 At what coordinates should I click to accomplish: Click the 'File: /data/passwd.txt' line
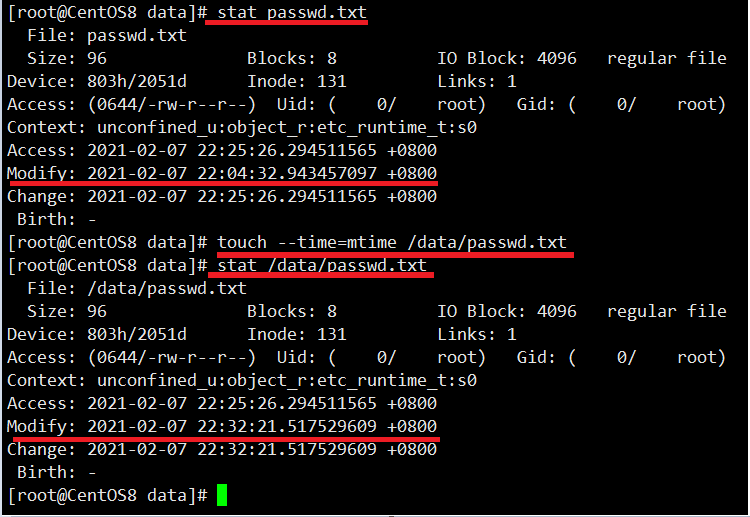click(137, 288)
